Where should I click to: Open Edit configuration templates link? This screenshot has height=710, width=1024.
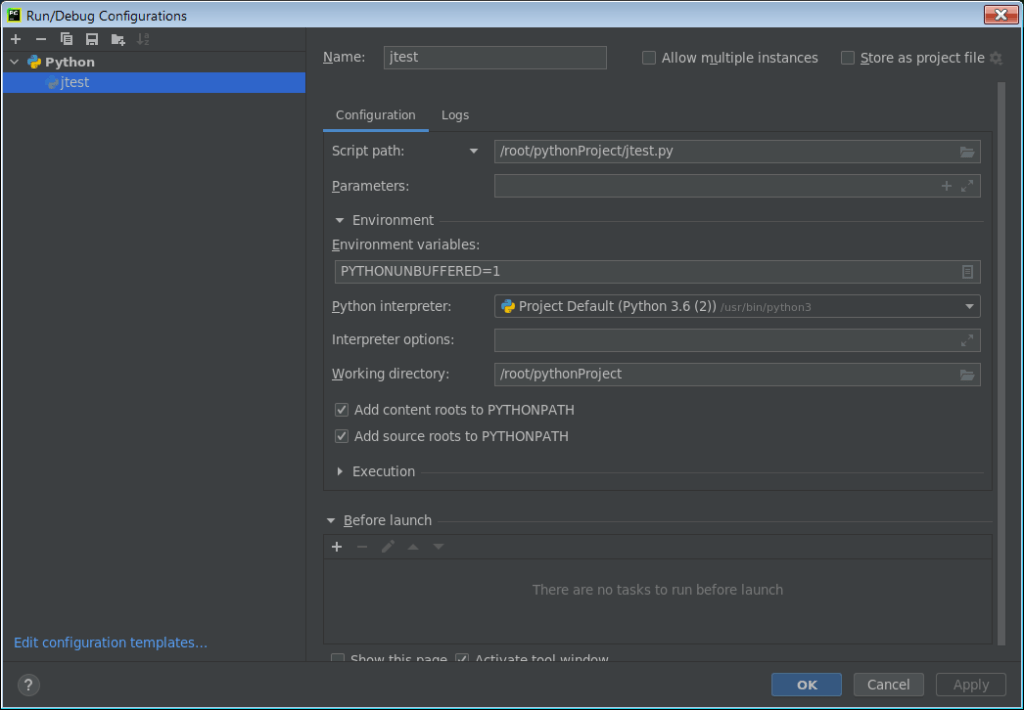coord(111,643)
